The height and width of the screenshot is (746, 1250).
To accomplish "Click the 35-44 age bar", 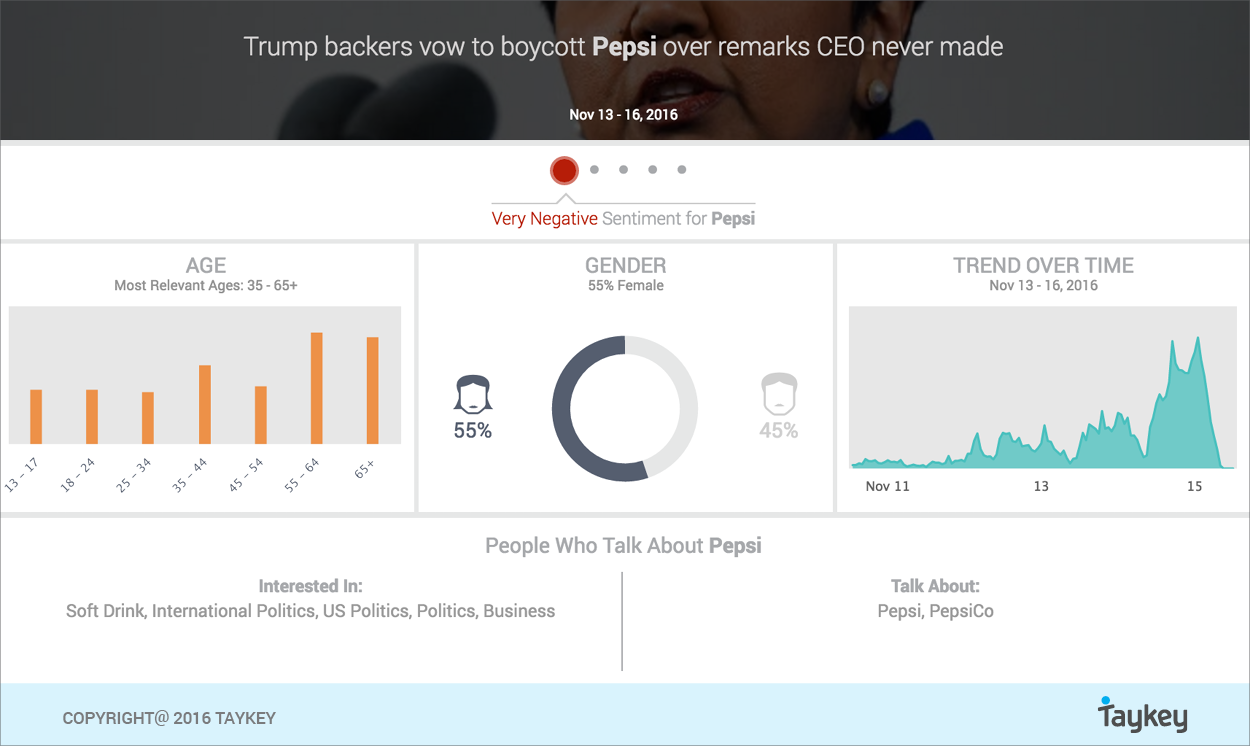I will pyautogui.click(x=205, y=404).
